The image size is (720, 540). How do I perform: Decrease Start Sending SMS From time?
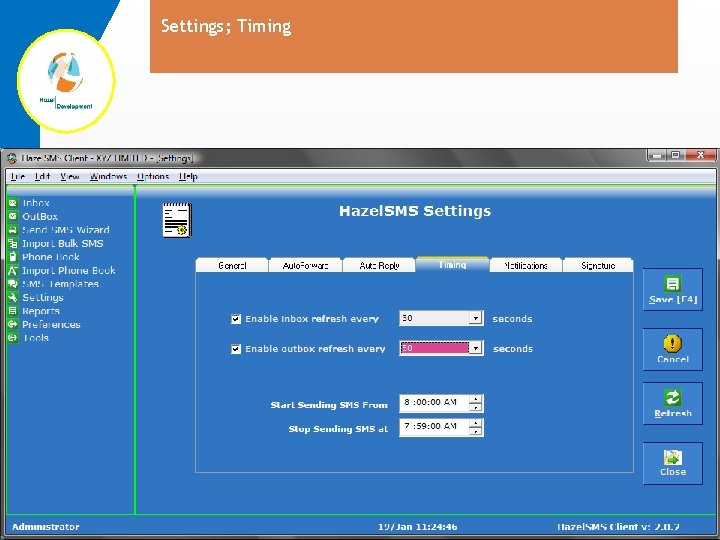476,407
